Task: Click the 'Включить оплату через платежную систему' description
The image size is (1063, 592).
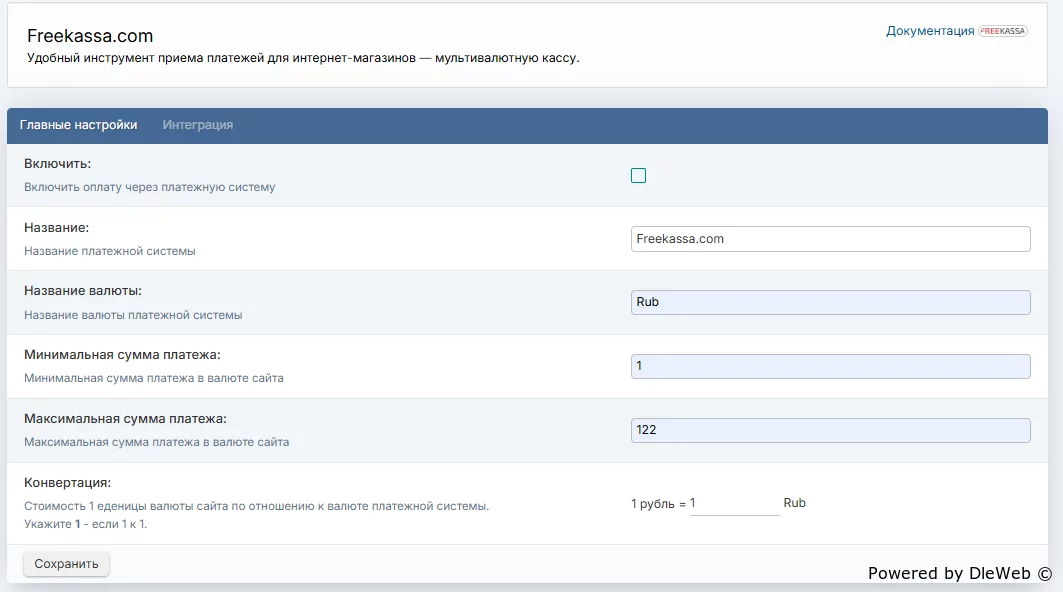Action: (x=150, y=187)
